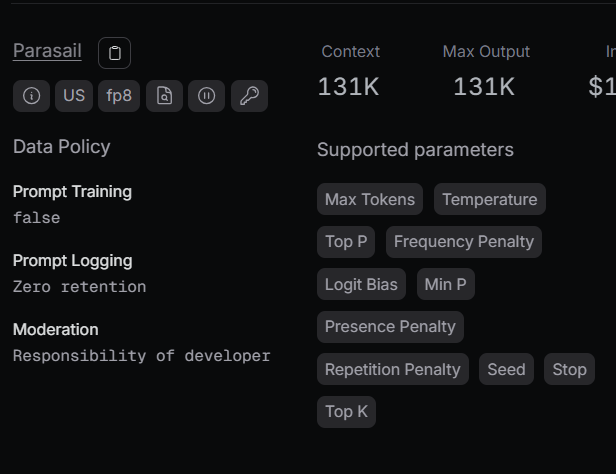Click the 131K value under Context
Viewport: 616px width, 474px height.
(348, 86)
